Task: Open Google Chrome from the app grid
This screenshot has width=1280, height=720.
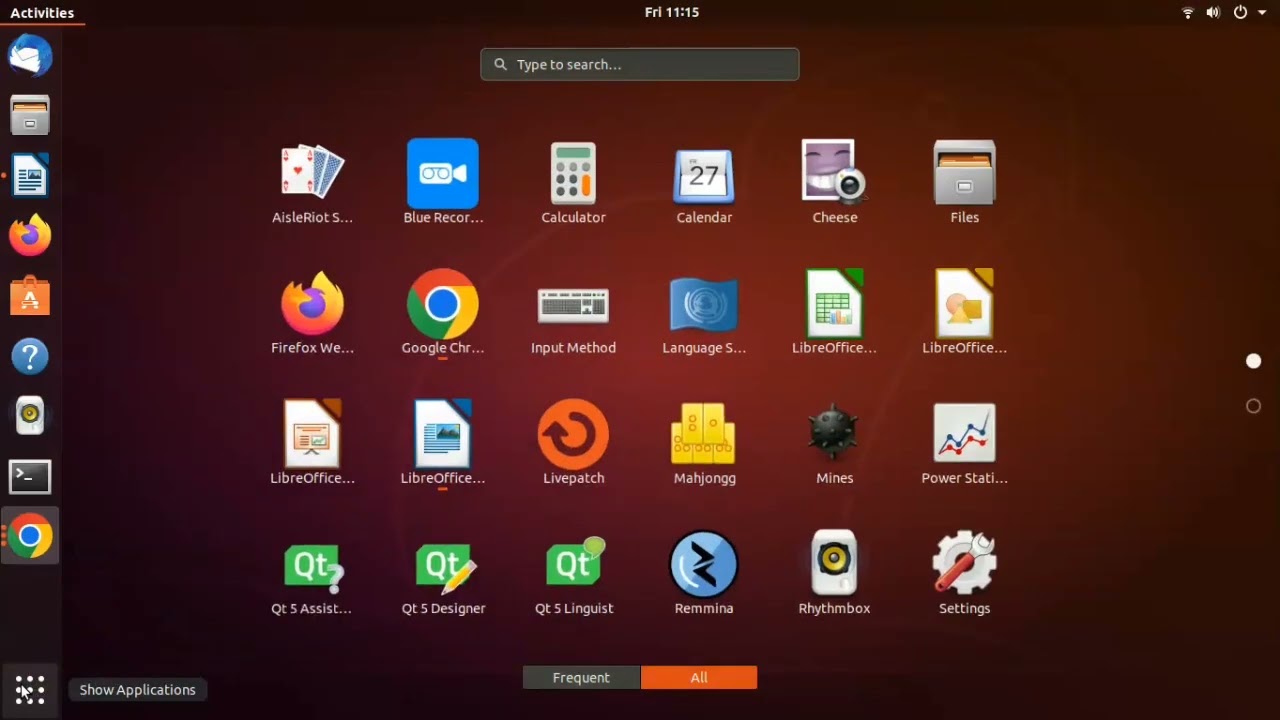Action: [443, 312]
